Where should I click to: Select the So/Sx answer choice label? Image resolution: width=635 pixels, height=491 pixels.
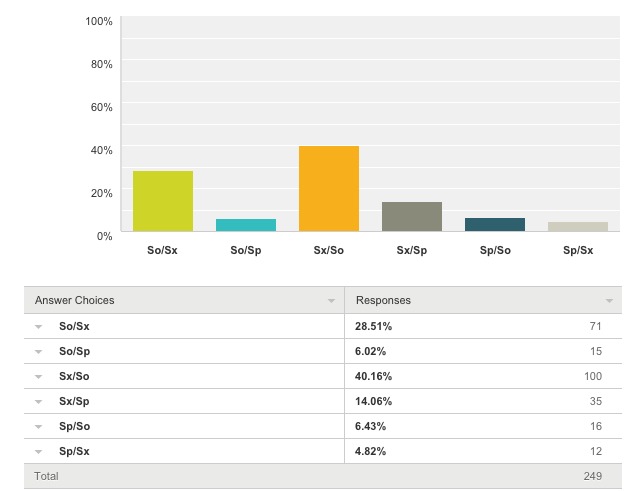click(74, 327)
